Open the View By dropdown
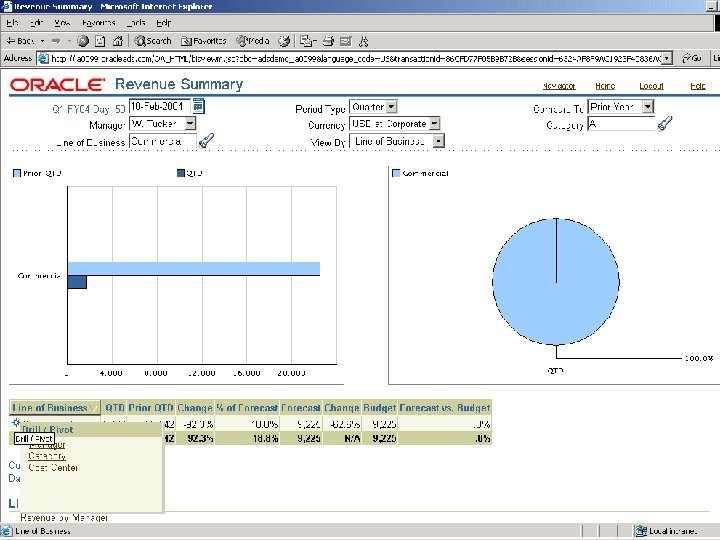The width and height of the screenshot is (720, 540). (x=397, y=141)
